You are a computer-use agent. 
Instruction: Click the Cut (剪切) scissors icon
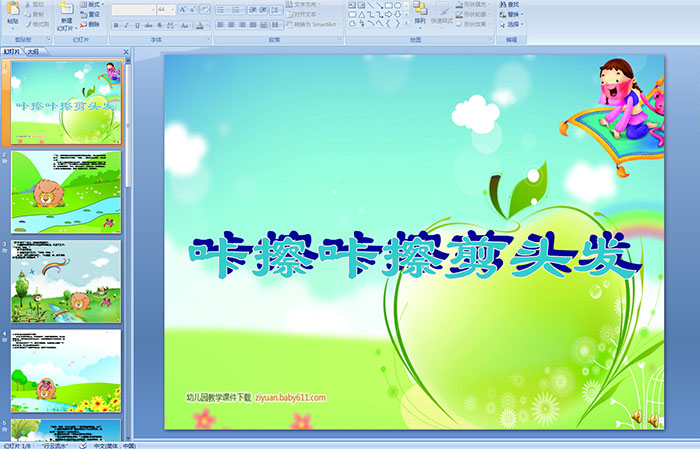click(32, 4)
